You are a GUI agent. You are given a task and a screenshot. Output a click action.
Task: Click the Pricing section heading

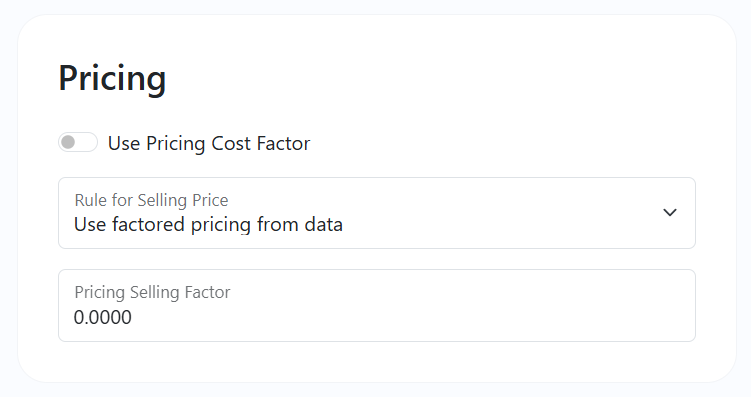coord(112,78)
